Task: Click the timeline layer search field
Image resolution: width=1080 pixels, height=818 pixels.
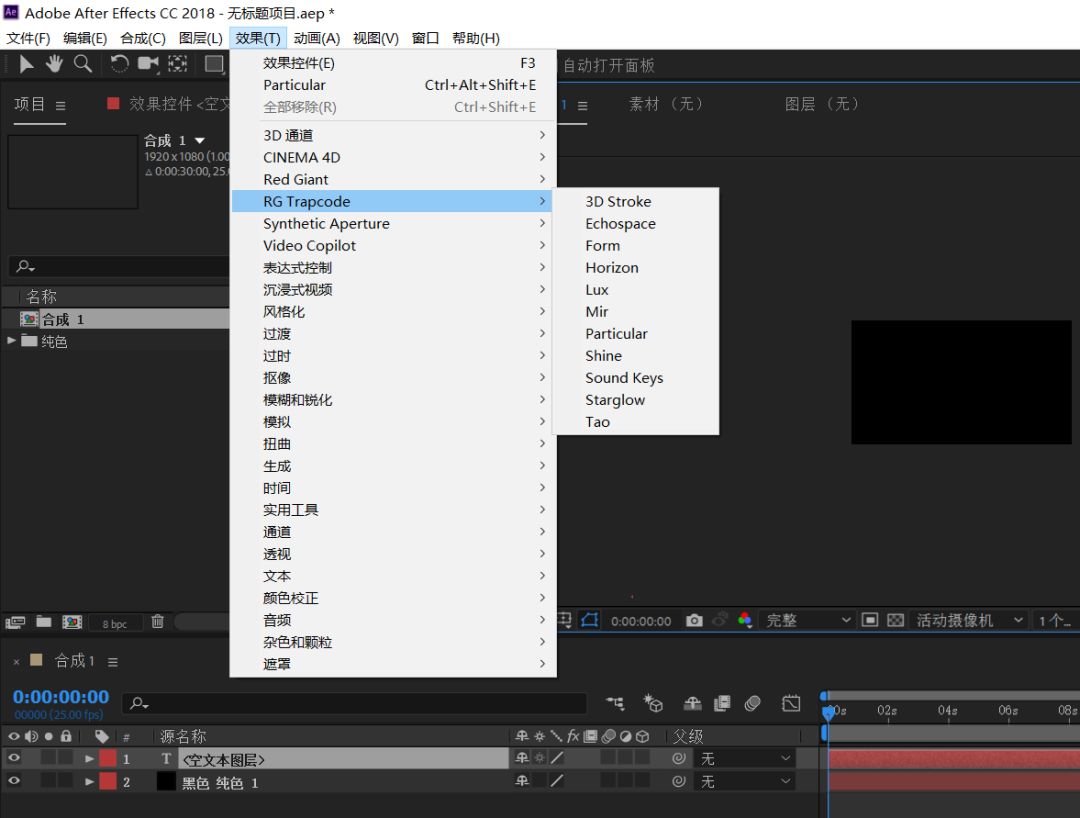Action: pyautogui.click(x=355, y=703)
